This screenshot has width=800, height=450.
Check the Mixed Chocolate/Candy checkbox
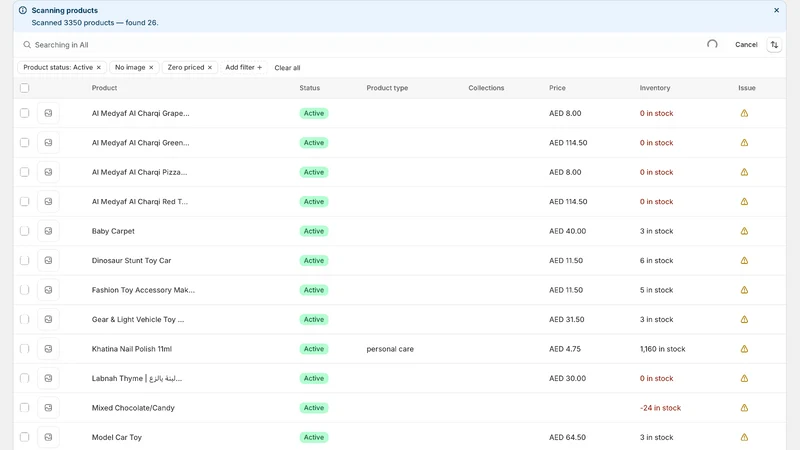click(24, 408)
